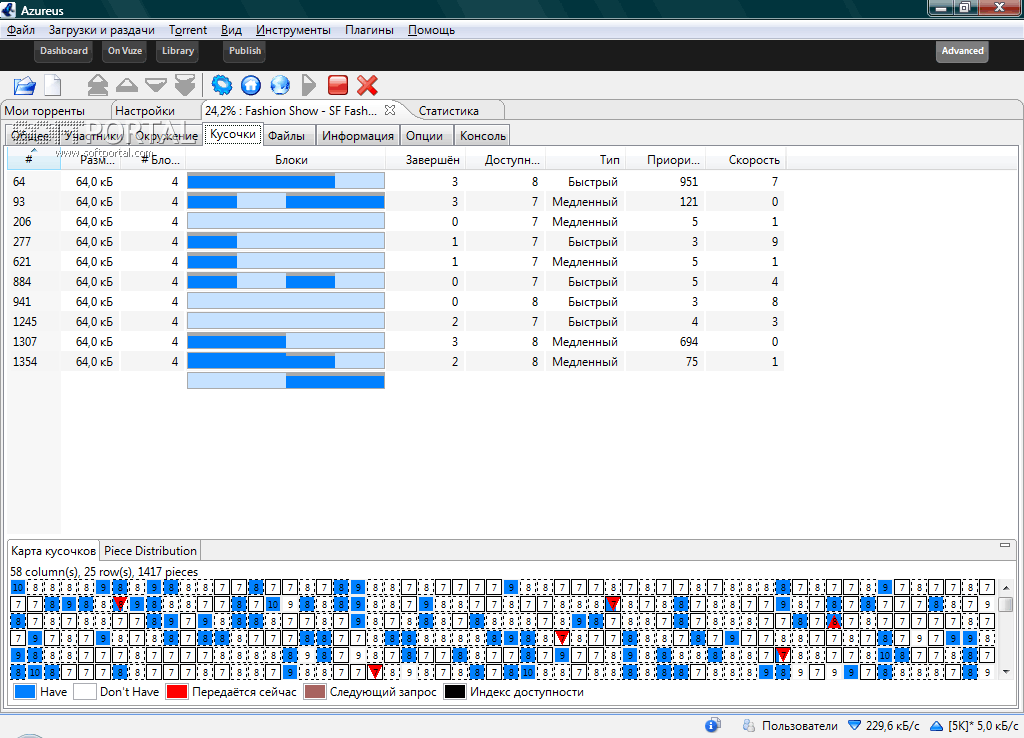
Task: Click the Пользователи status bar label
Action: click(x=799, y=726)
